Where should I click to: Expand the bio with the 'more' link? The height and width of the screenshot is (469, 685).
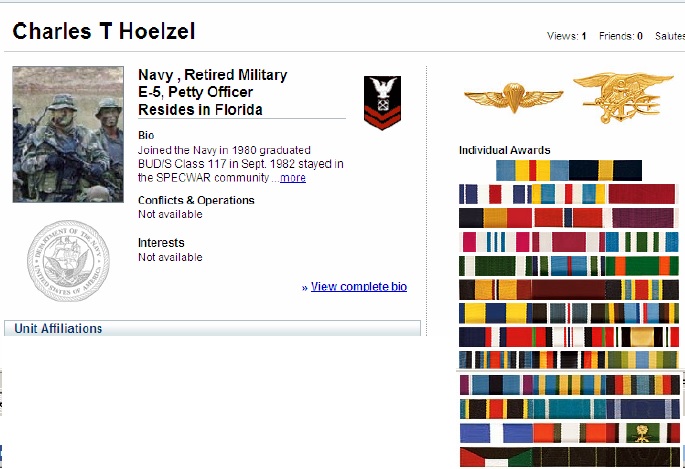(293, 178)
